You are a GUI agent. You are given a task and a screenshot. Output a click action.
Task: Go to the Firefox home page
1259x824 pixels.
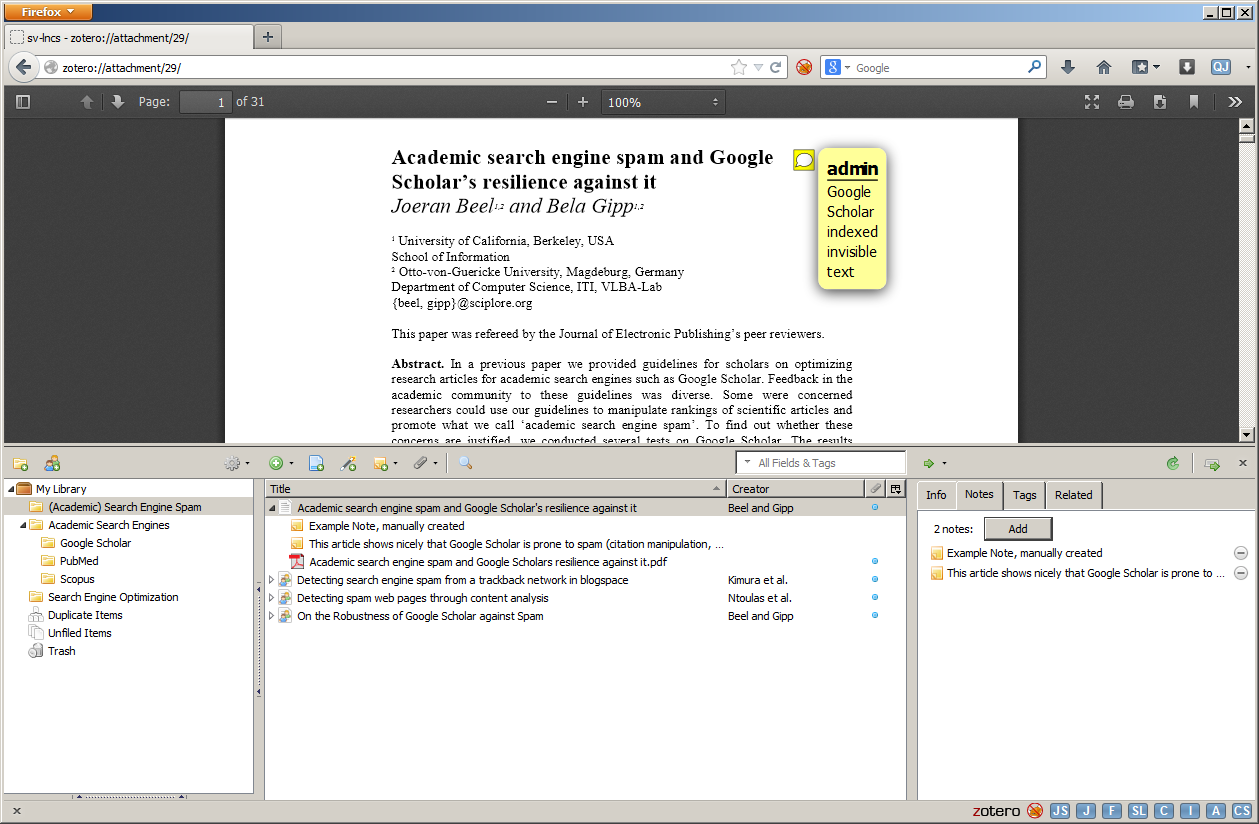point(1104,67)
